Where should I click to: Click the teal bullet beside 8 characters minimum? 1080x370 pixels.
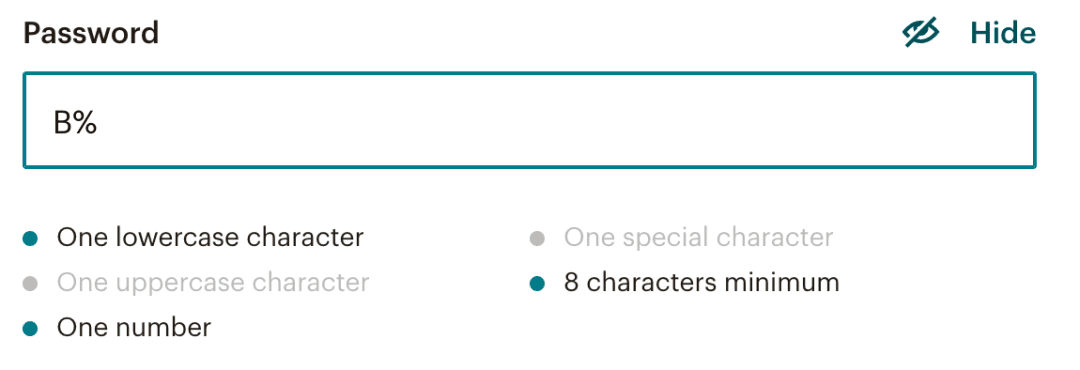pyautogui.click(x=537, y=283)
